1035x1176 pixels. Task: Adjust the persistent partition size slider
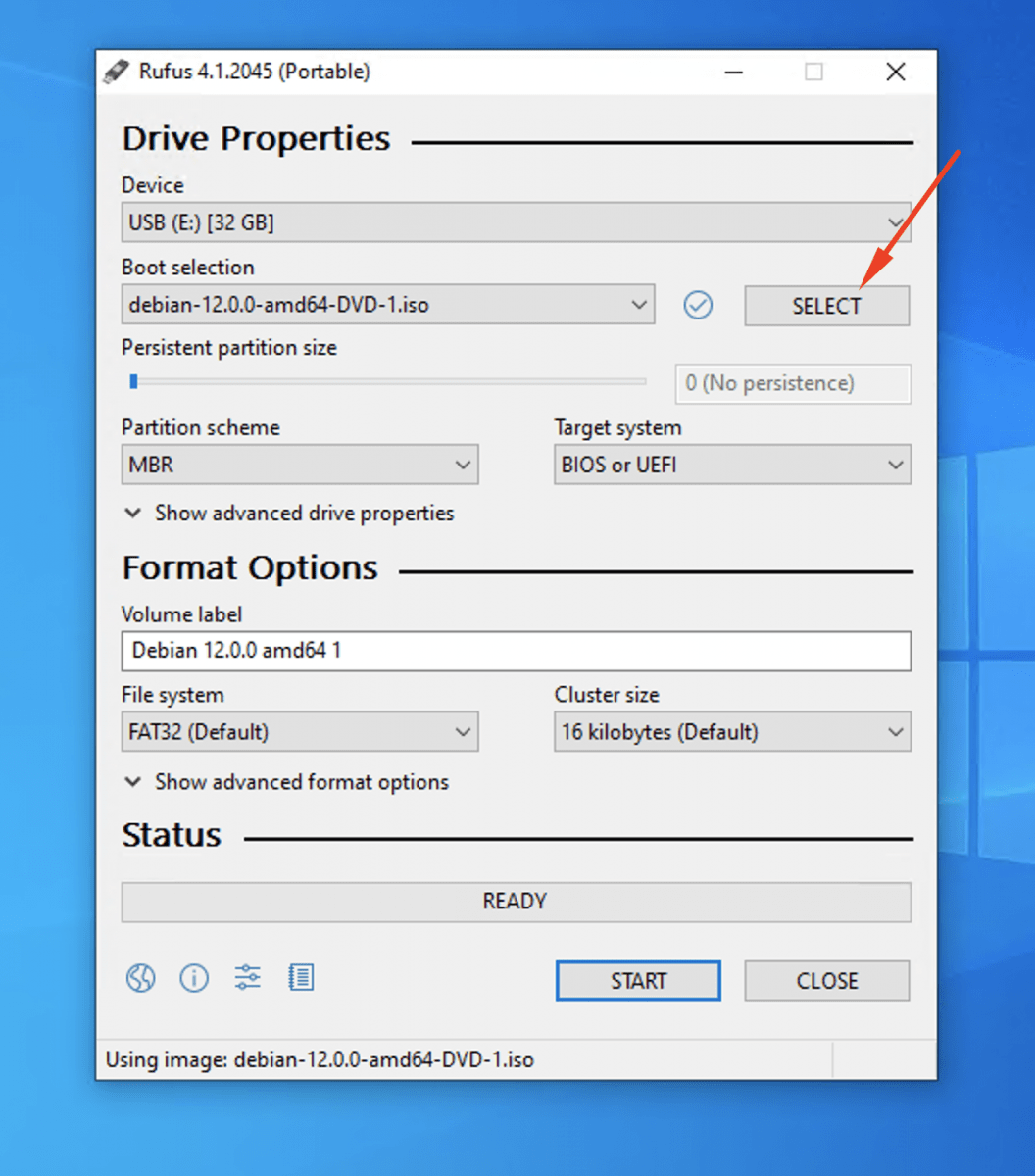(134, 381)
